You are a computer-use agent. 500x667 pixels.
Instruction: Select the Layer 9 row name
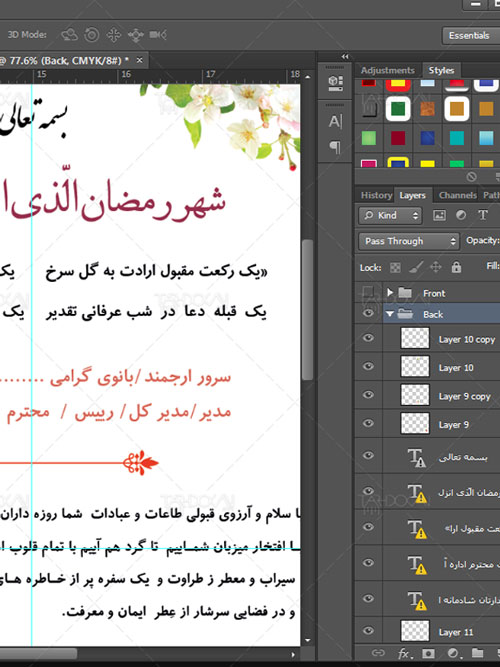454,425
